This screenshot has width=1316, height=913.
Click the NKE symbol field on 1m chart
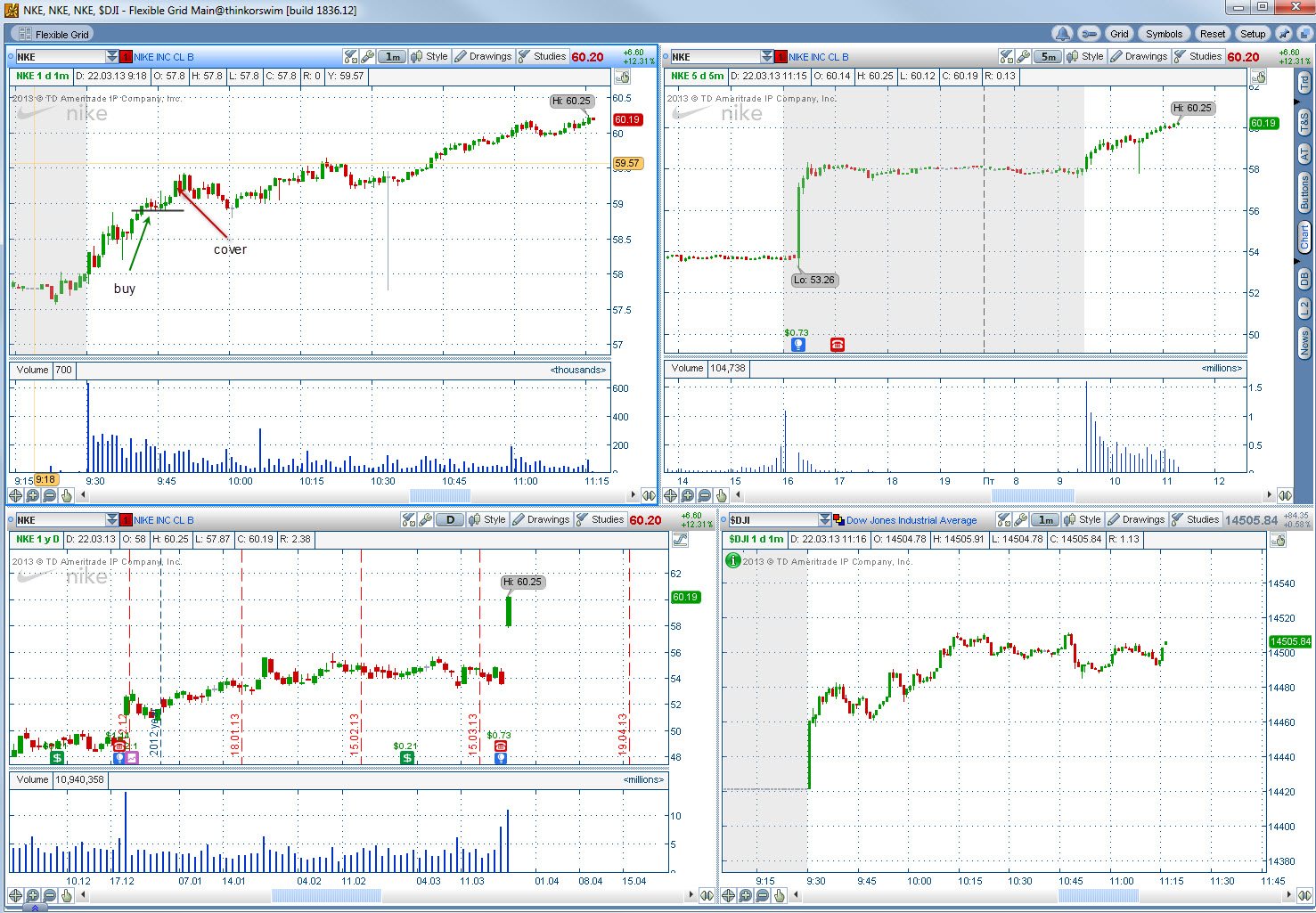click(x=60, y=57)
